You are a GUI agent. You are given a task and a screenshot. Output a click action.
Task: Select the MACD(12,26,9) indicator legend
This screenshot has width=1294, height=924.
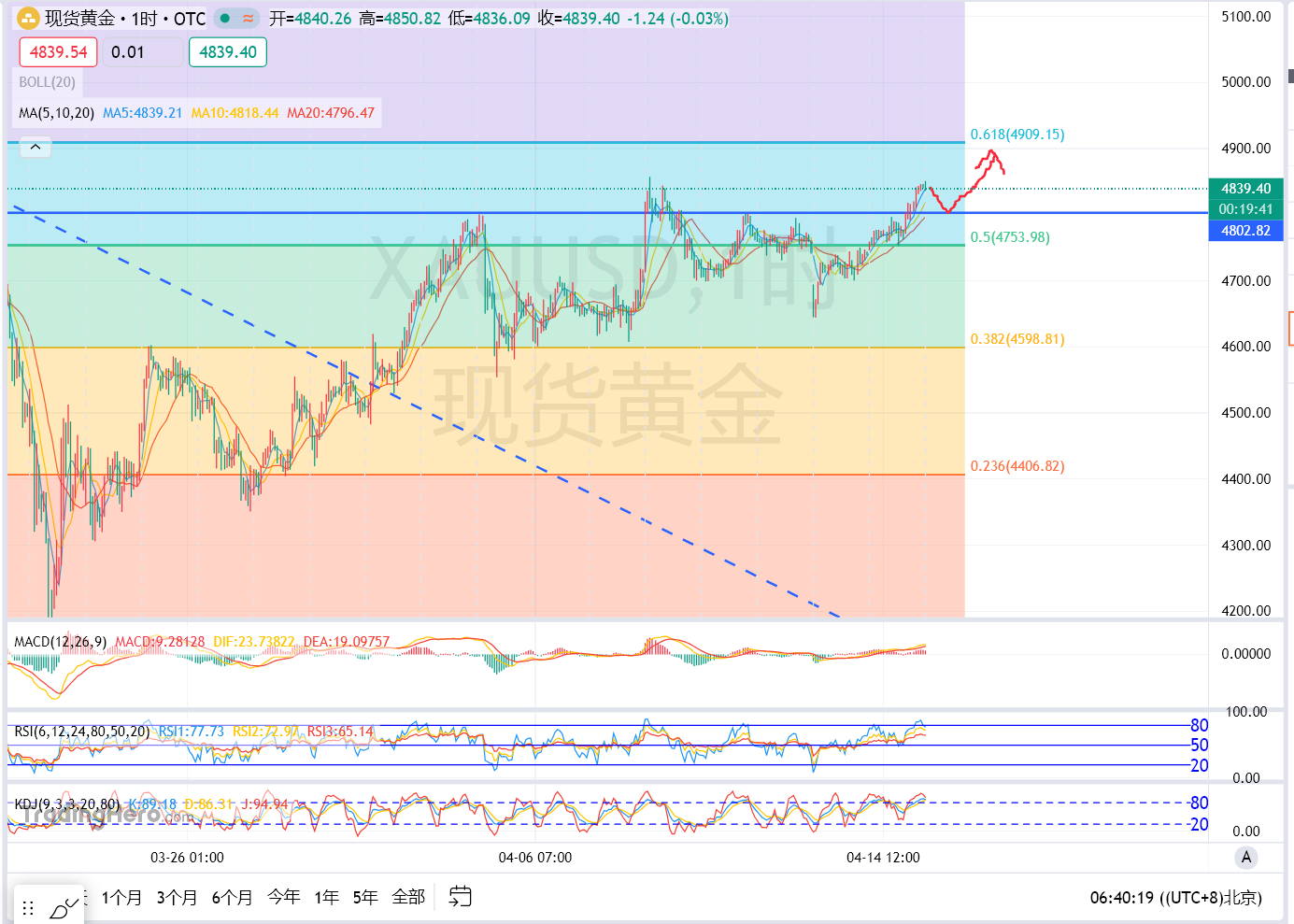61,642
